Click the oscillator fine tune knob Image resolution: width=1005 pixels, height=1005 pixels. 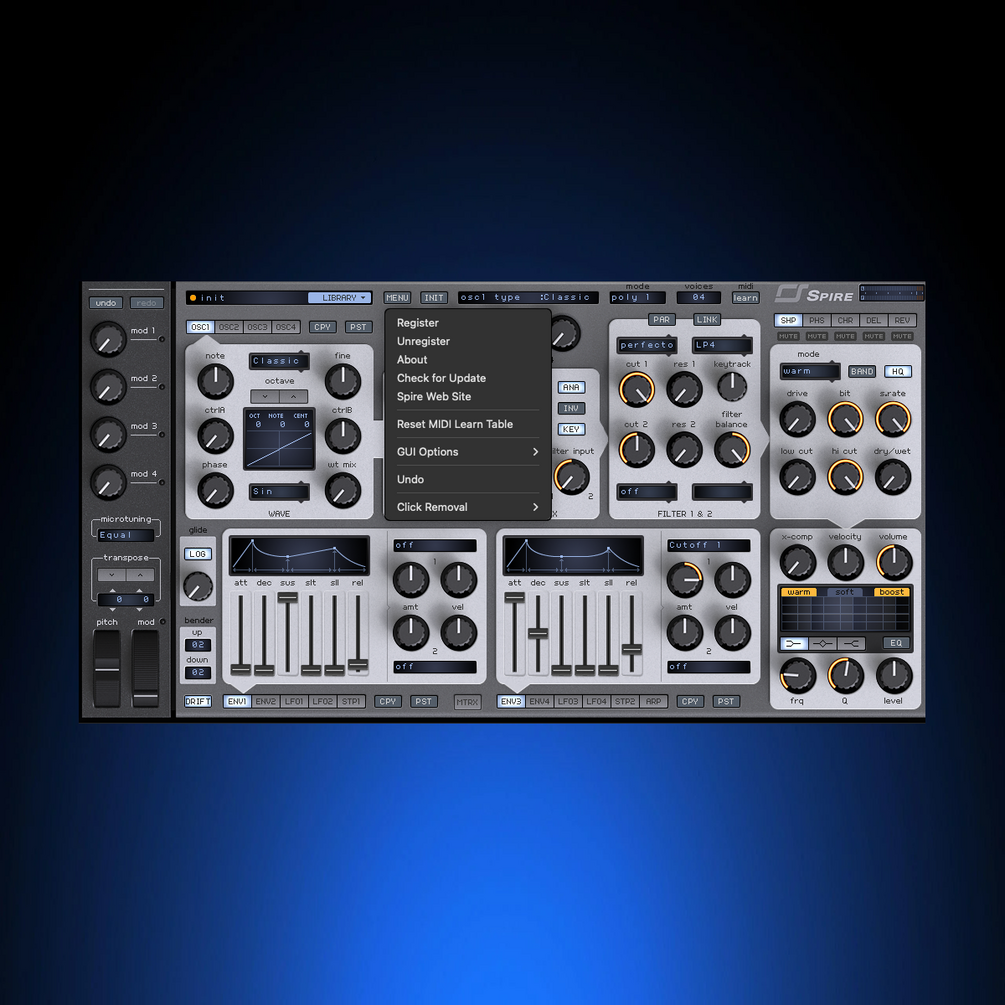(x=343, y=381)
